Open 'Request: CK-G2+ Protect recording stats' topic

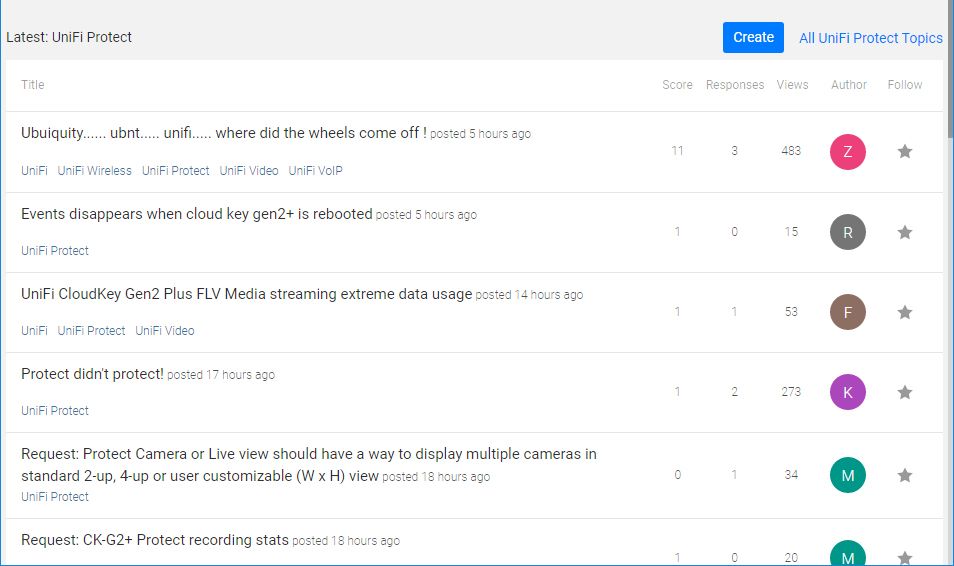[154, 540]
